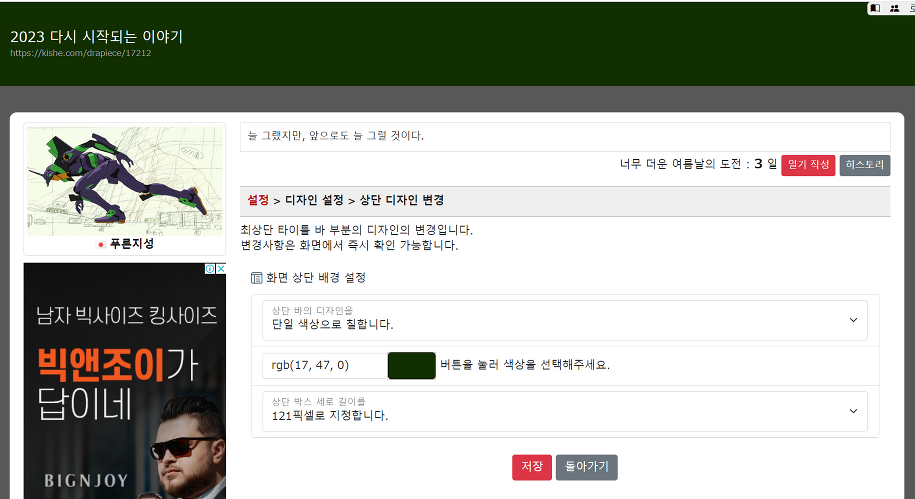Click the rgb(17, 47, 0) color input field
915x499 pixels.
pos(323,365)
